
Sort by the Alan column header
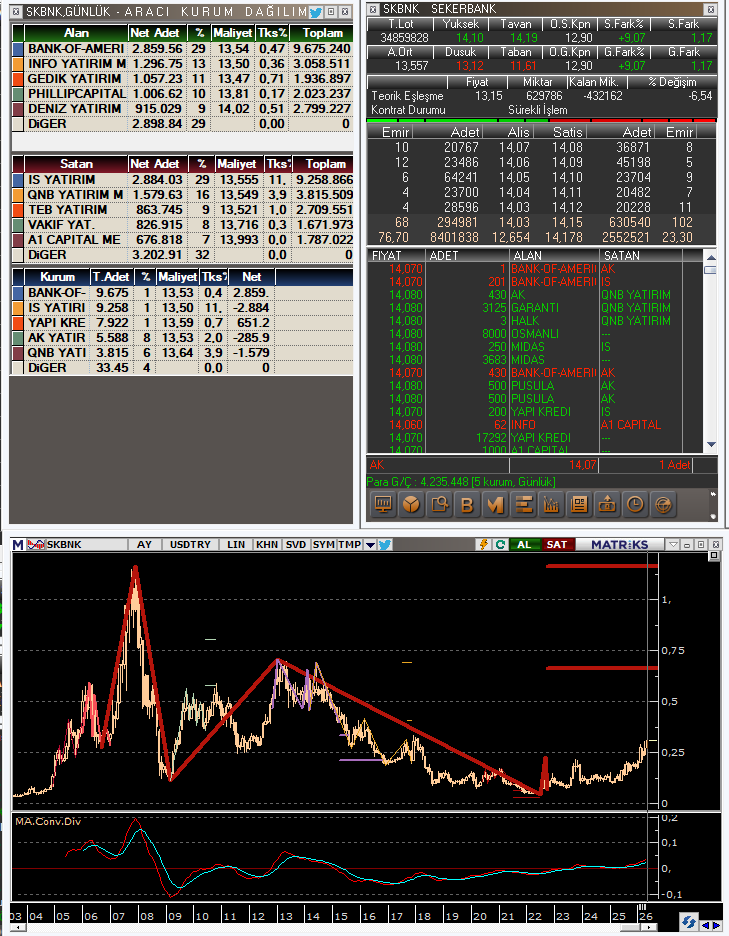pos(76,33)
